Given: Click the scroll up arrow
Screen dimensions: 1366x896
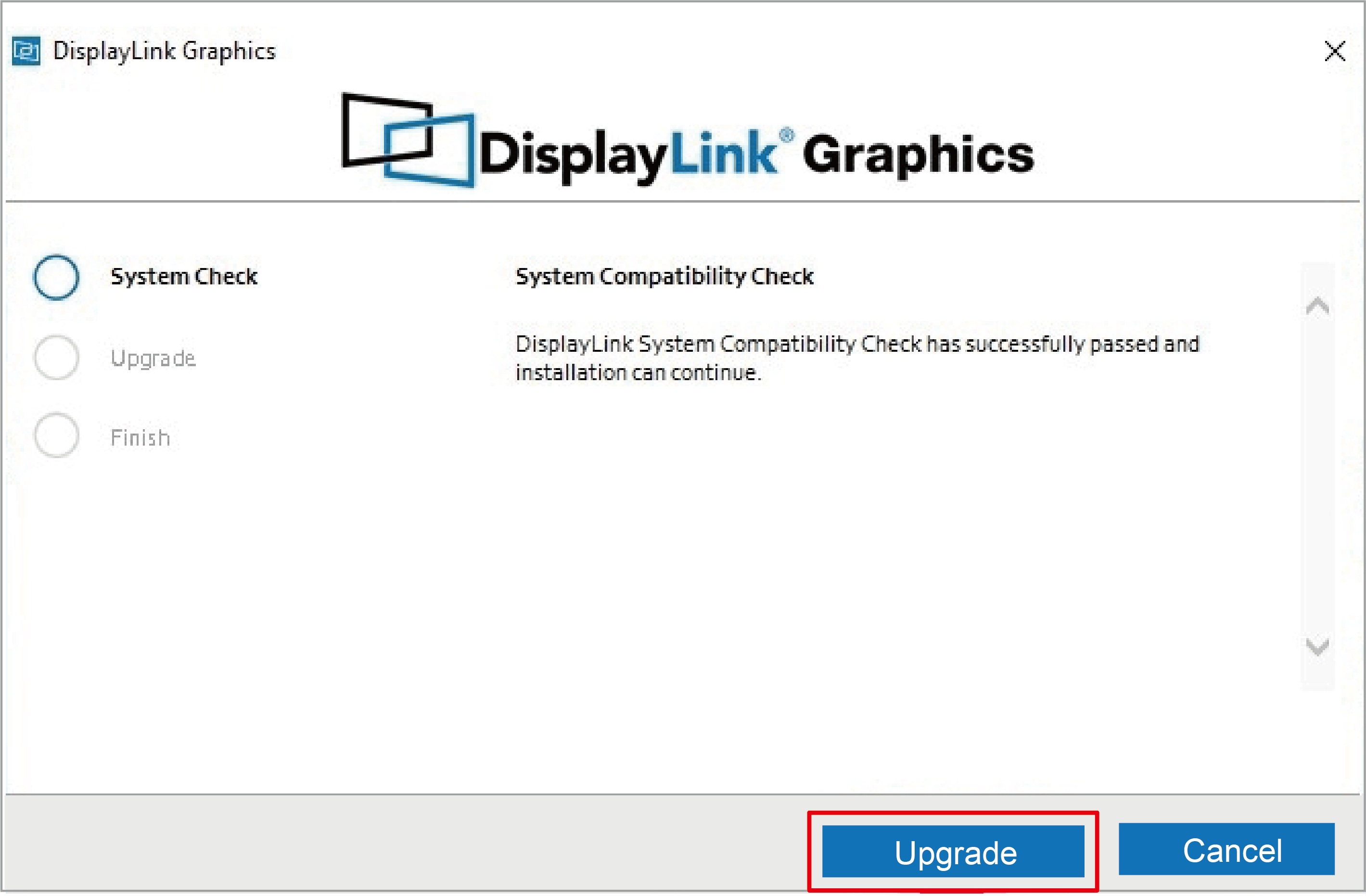Looking at the screenshot, I should 1317,306.
